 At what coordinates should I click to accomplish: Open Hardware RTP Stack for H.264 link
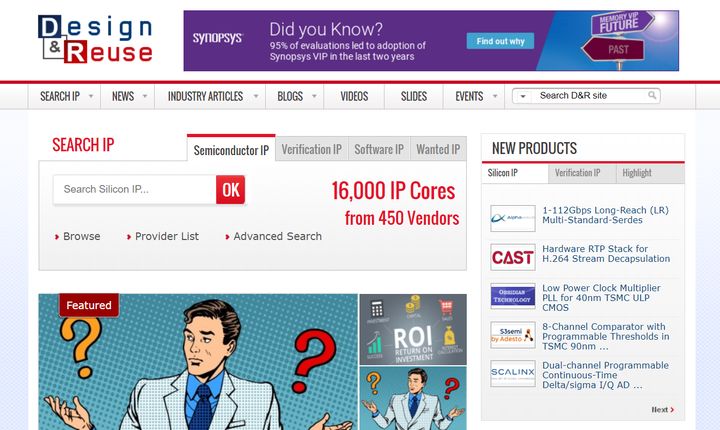pos(606,254)
